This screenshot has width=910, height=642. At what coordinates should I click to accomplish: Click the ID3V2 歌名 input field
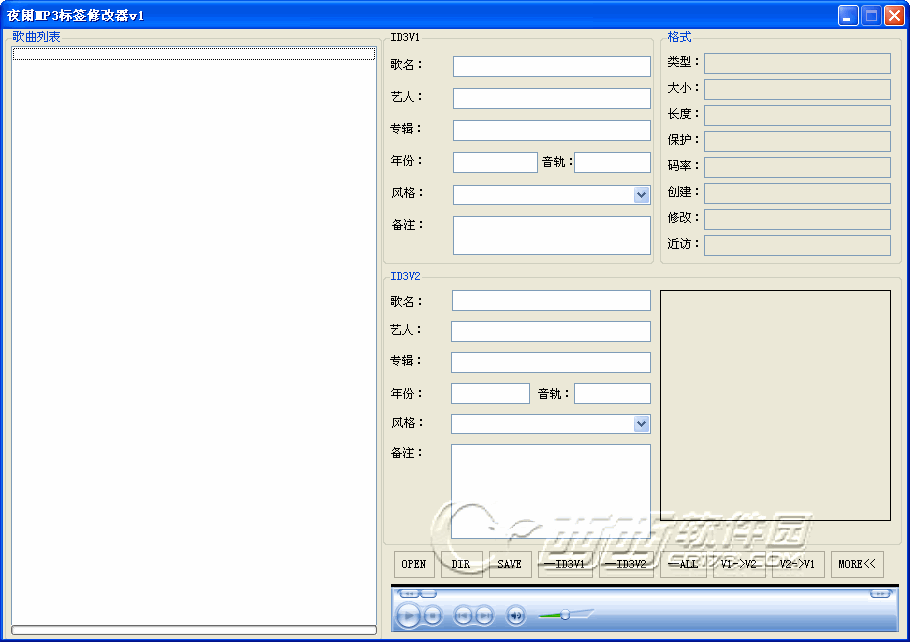pyautogui.click(x=551, y=300)
